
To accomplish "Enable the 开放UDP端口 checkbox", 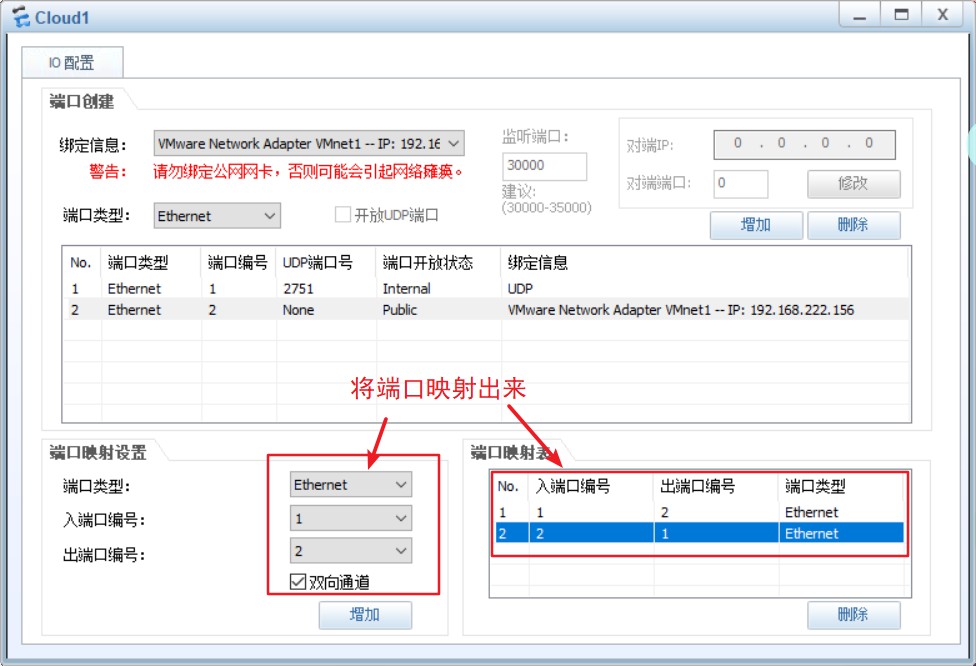I will pyautogui.click(x=342, y=215).
